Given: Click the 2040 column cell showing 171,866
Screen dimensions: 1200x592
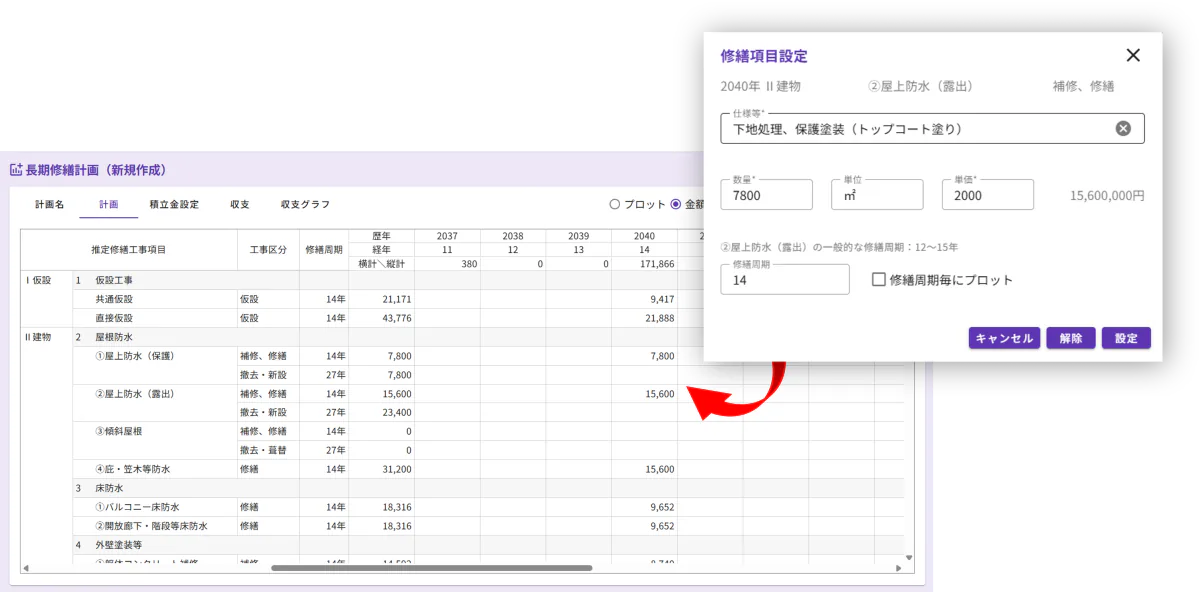Looking at the screenshot, I should coord(644,264).
